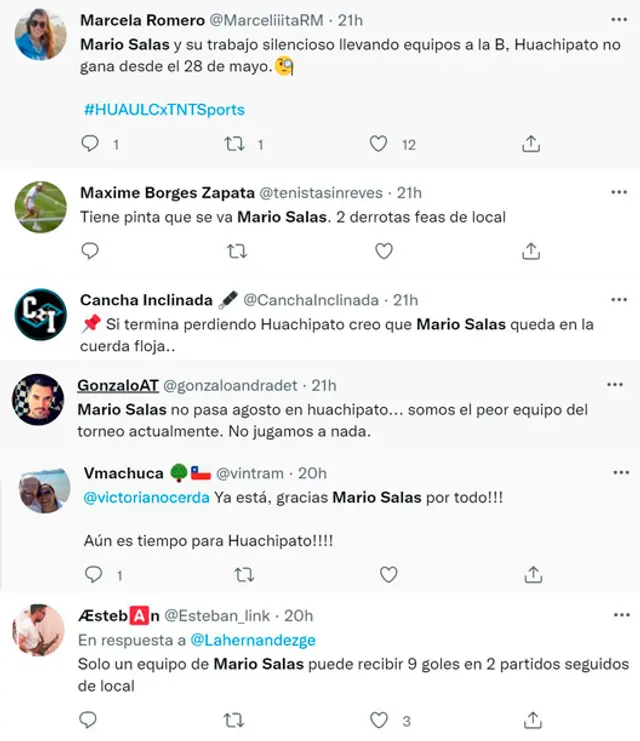This screenshot has width=640, height=741.
Task: Like Marcela Romero's tweet about Mario Salas
Action: [378, 145]
